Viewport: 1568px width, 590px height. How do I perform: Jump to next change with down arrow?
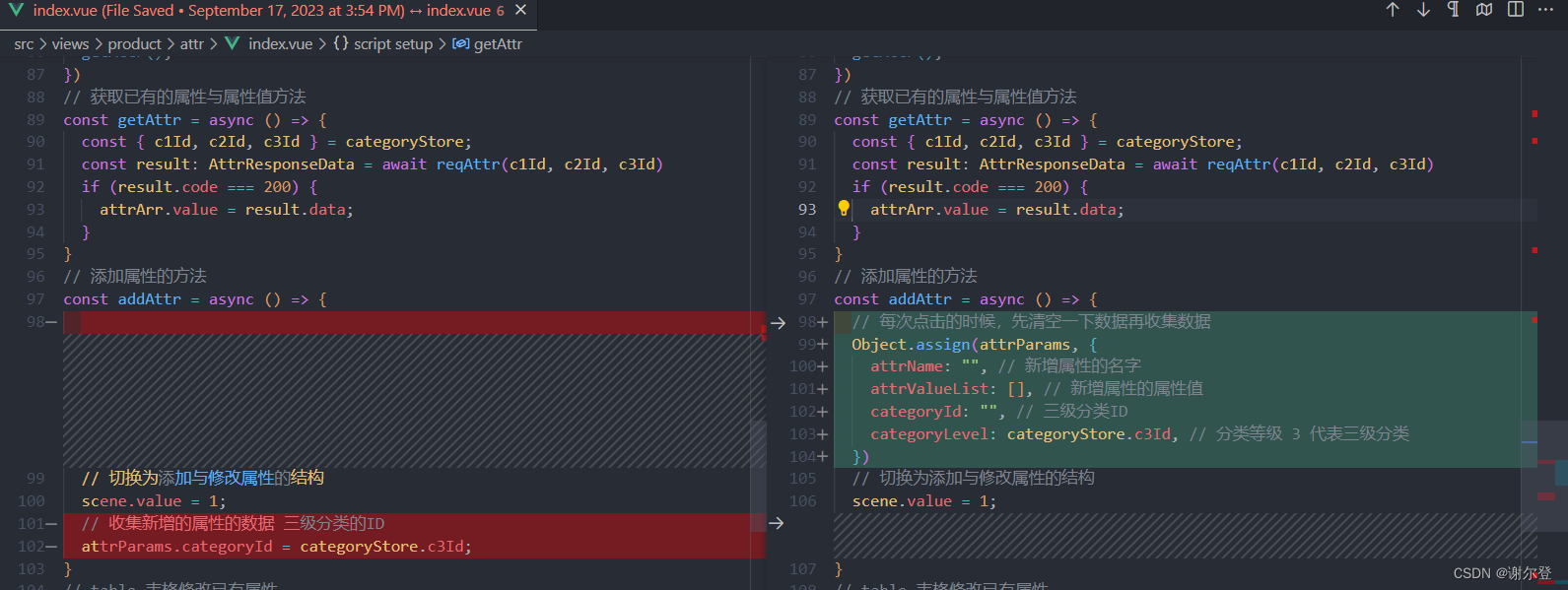click(x=1423, y=10)
